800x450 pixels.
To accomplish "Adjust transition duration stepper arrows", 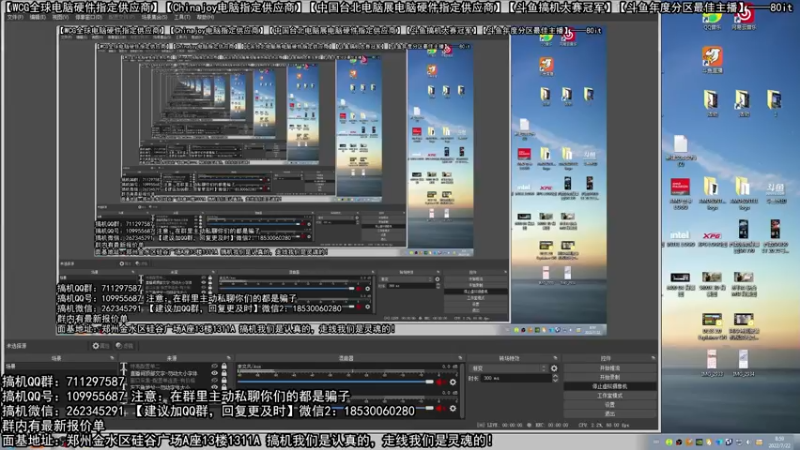I will tap(555, 378).
